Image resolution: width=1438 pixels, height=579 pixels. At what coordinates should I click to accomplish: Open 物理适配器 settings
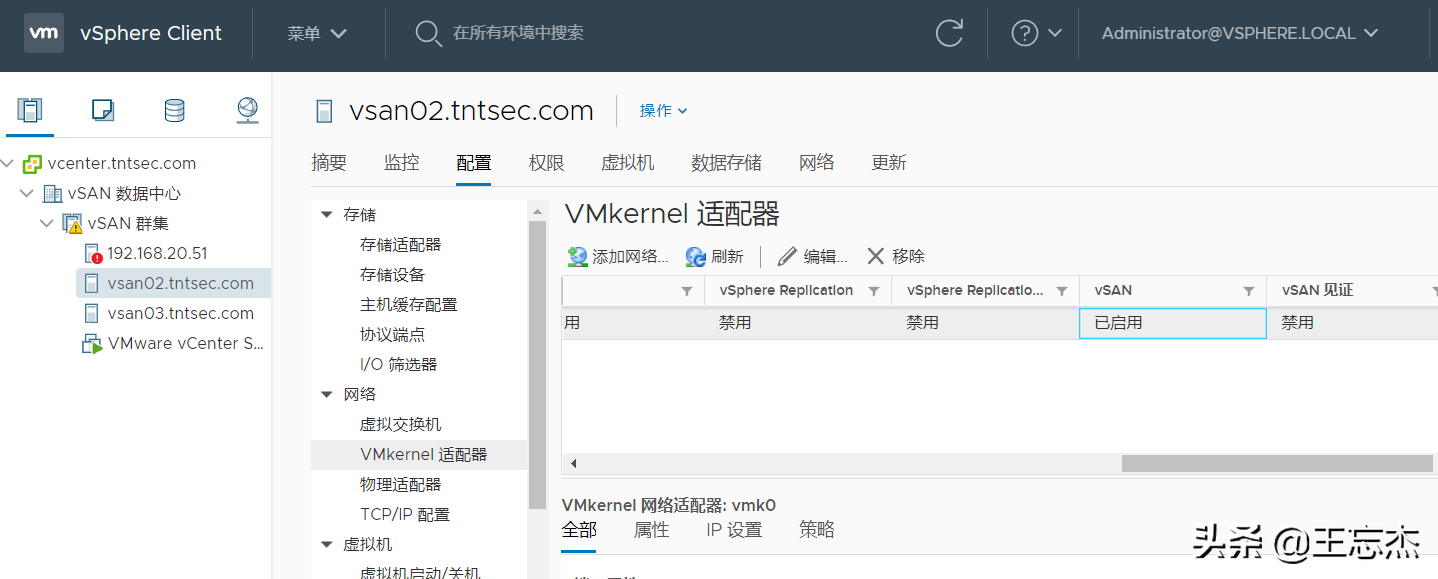point(400,485)
